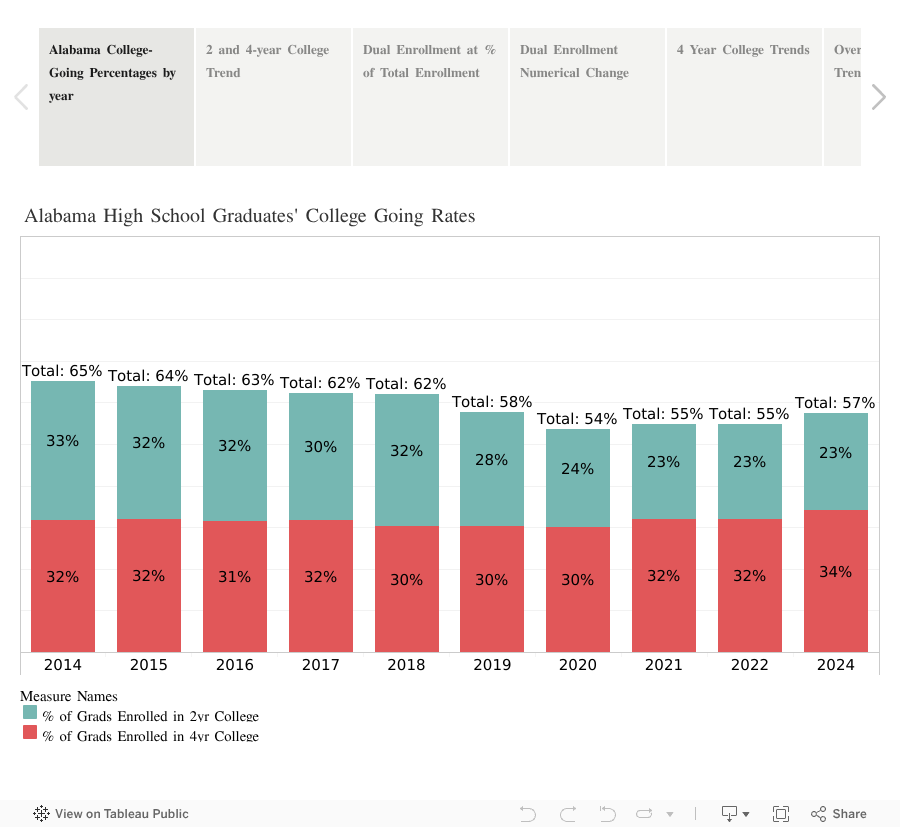Click the Redo icon in the Tableau toolbar

point(567,813)
